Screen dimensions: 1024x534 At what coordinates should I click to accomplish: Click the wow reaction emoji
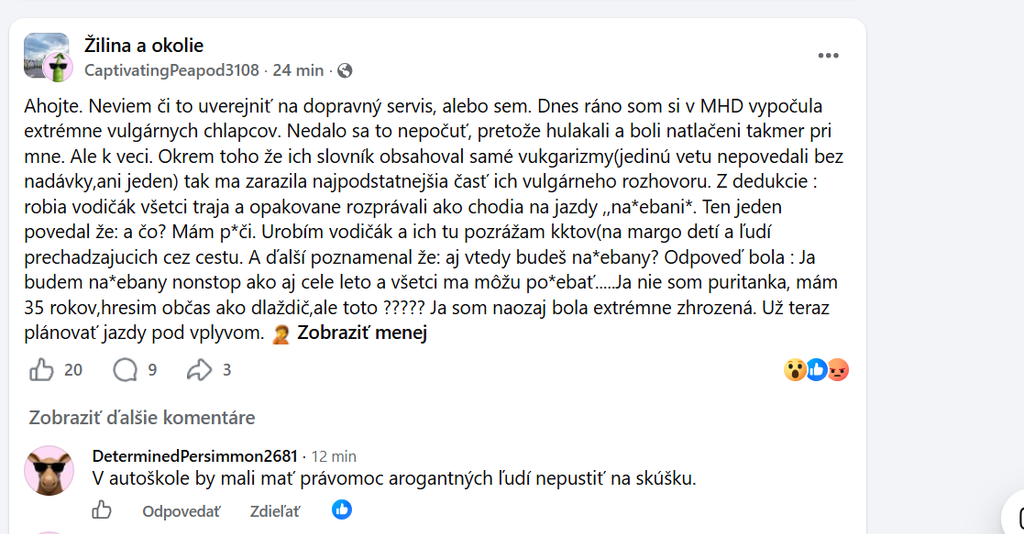[794, 370]
